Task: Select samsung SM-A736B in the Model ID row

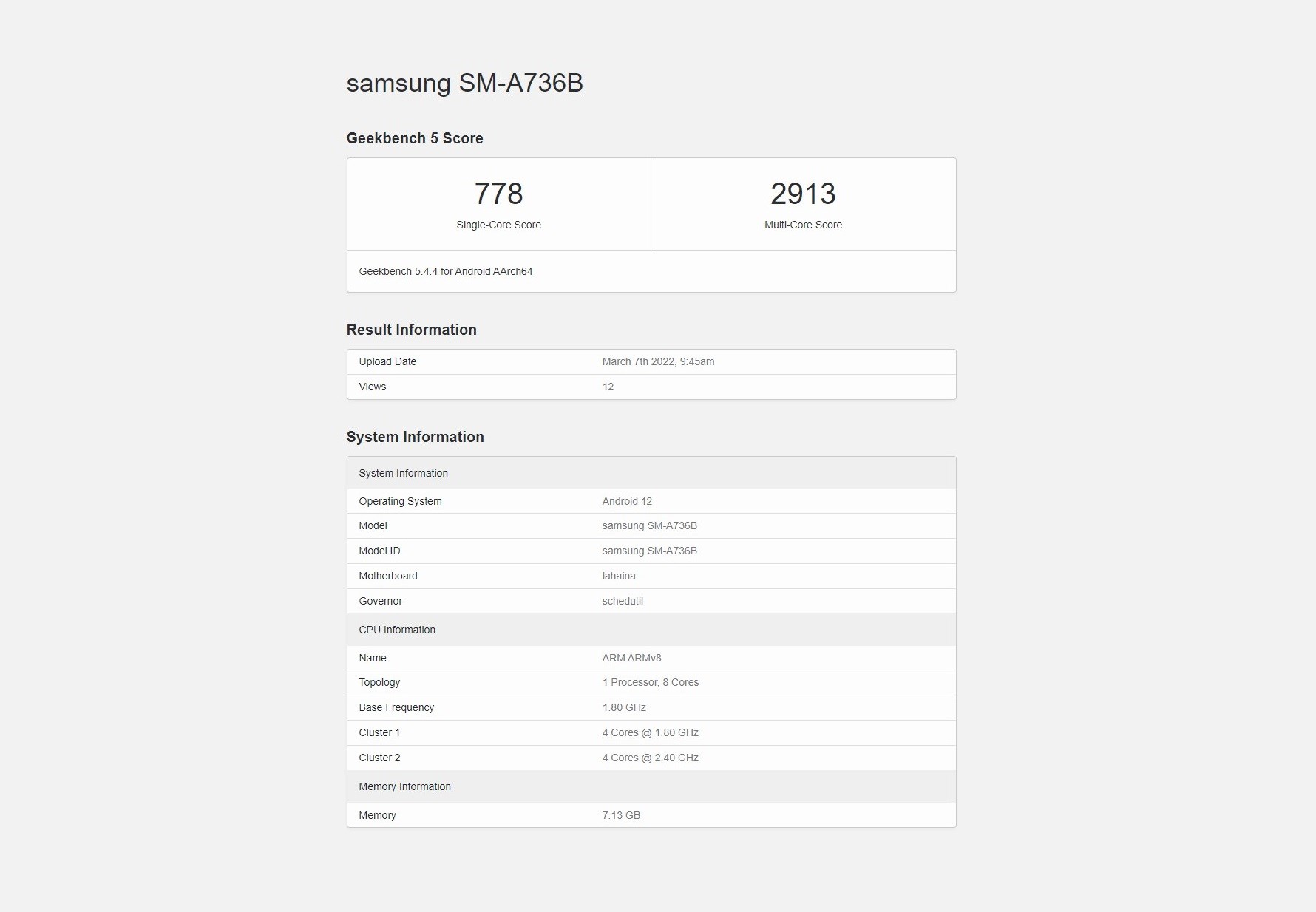Action: [649, 551]
